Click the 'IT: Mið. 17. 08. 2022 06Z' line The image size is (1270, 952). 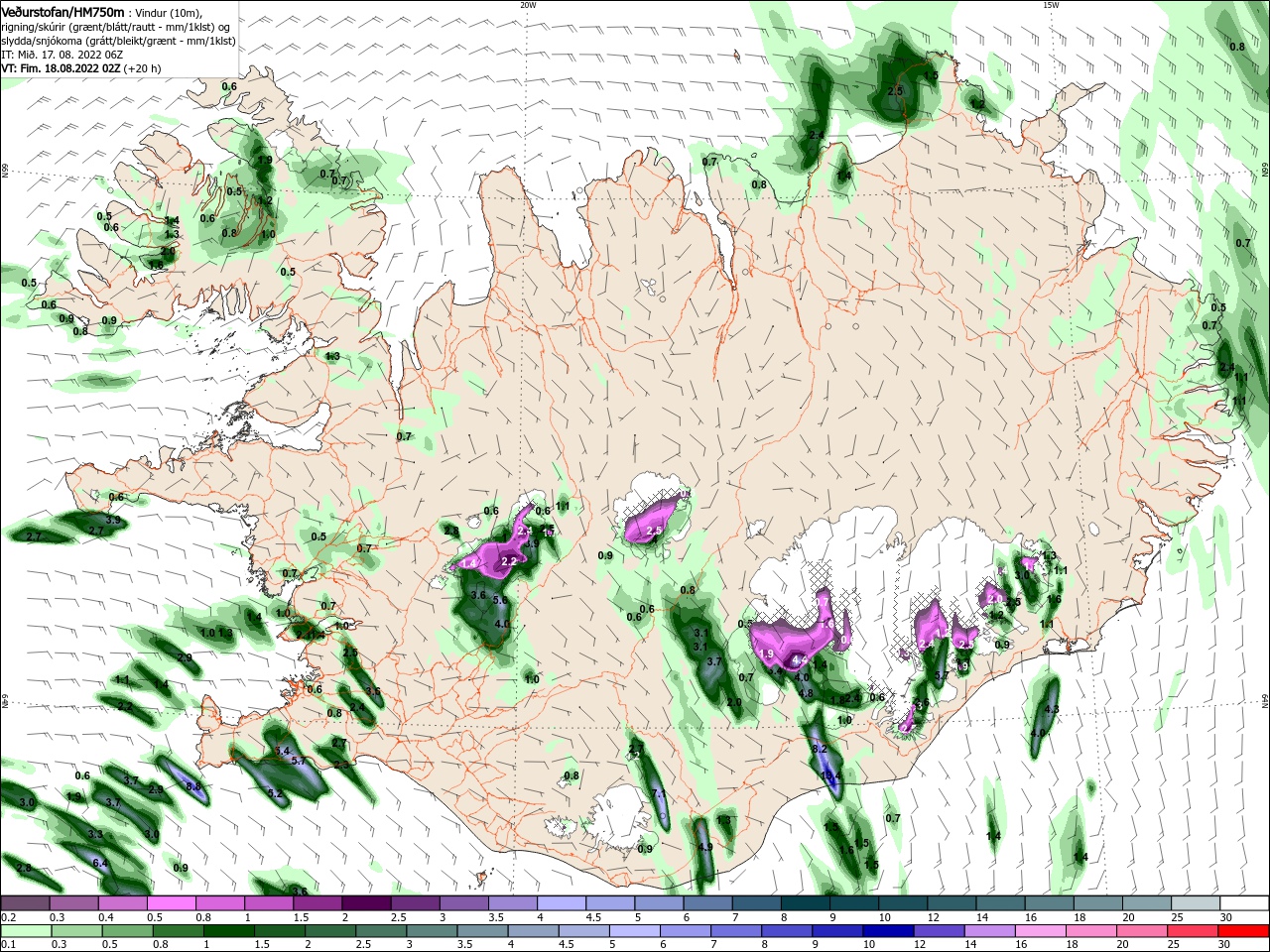point(63,55)
